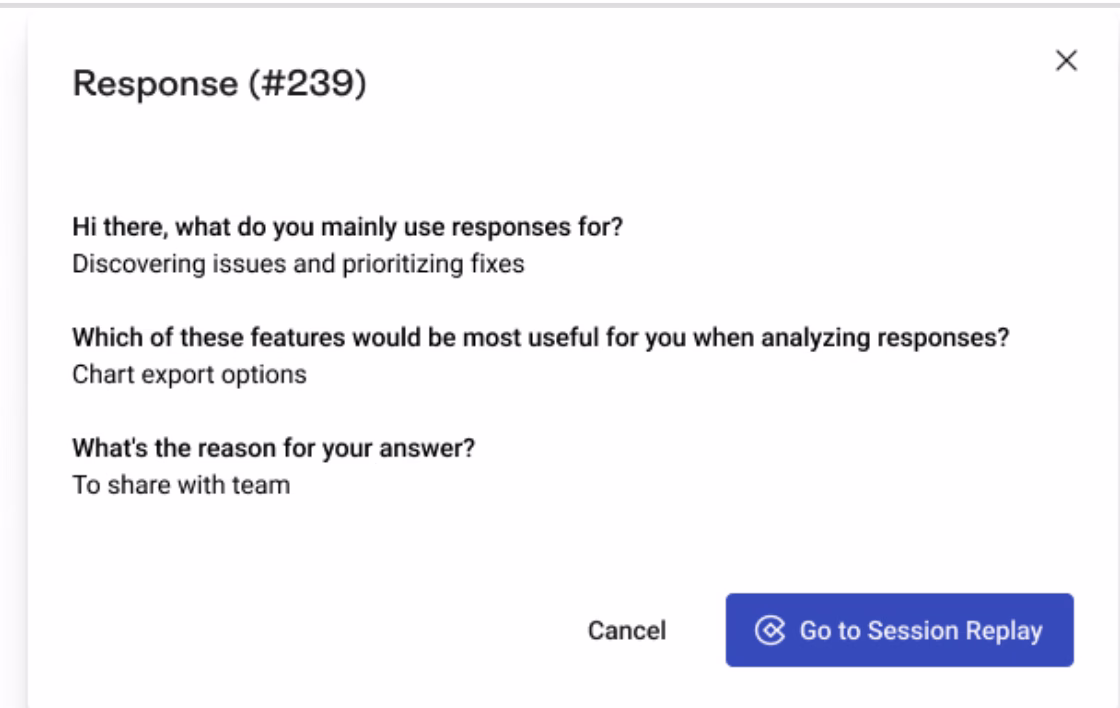
Task: Click the question What's the reason for your answer
Action: click(x=274, y=448)
